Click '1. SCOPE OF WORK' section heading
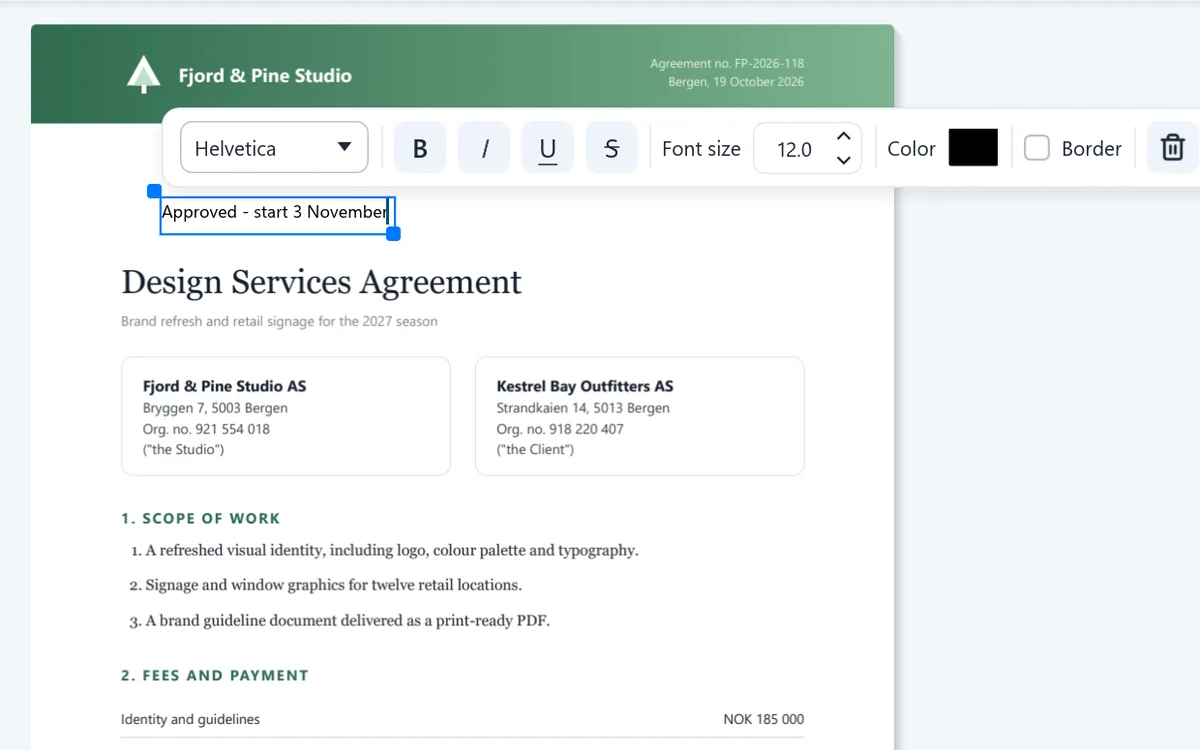 coord(201,518)
